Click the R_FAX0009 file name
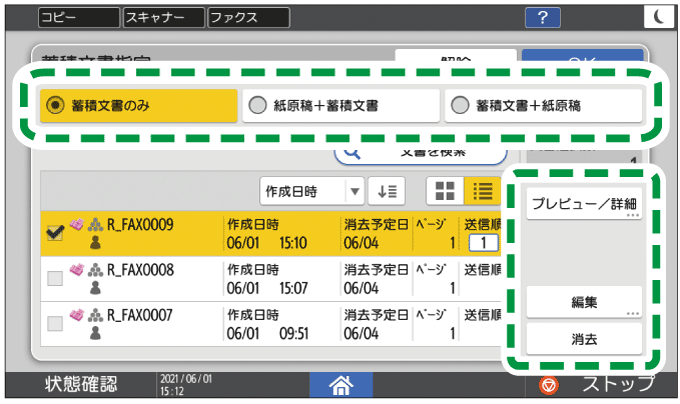This screenshot has width=680, height=404. [x=140, y=224]
